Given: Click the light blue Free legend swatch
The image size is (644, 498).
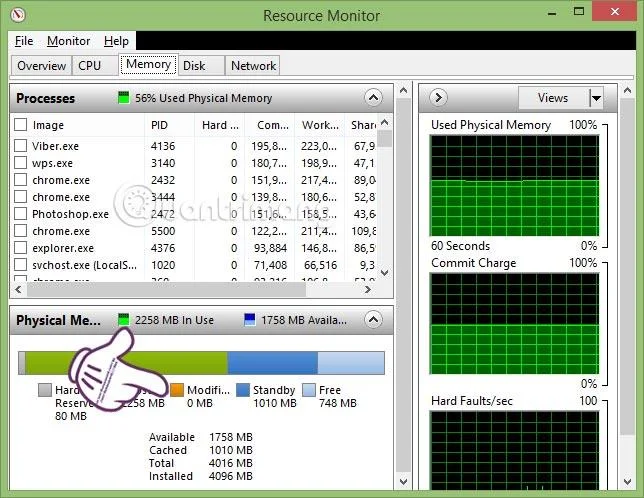Looking at the screenshot, I should click(308, 390).
